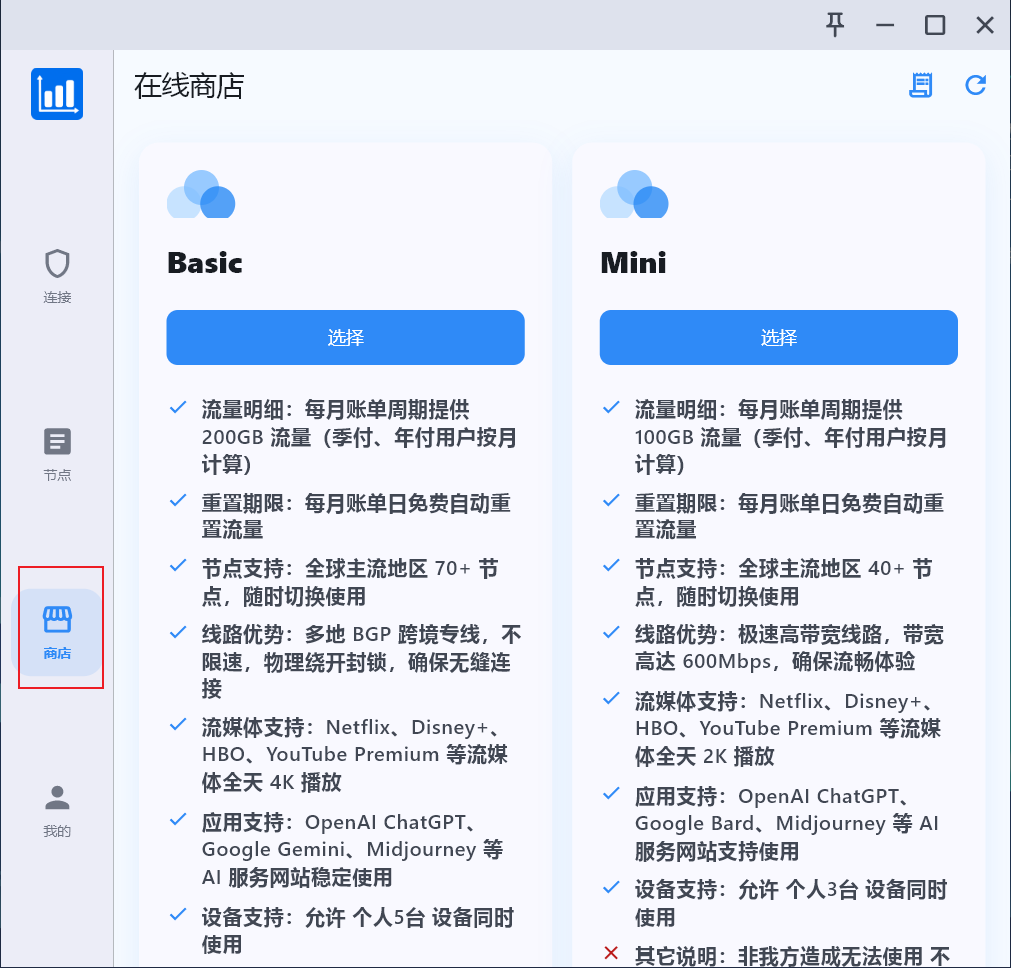This screenshot has width=1011, height=968.
Task: Open the order receipt icon
Action: (x=921, y=85)
